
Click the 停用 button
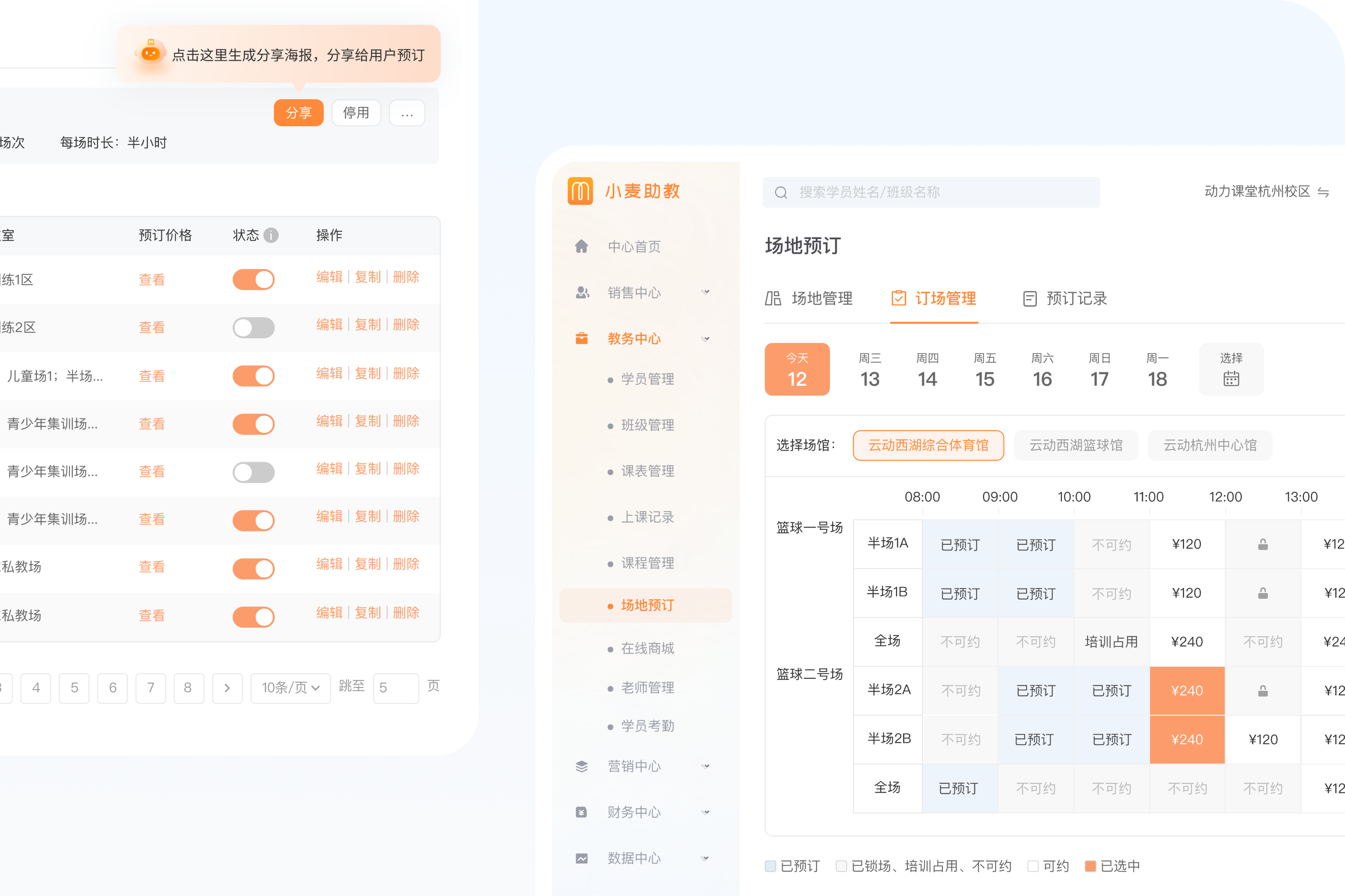356,113
